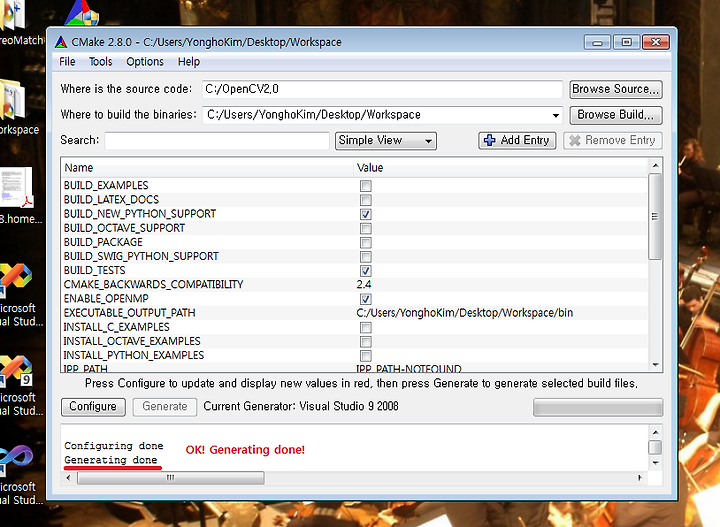The height and width of the screenshot is (527, 720).
Task: Click the Name column header
Action: point(207,168)
